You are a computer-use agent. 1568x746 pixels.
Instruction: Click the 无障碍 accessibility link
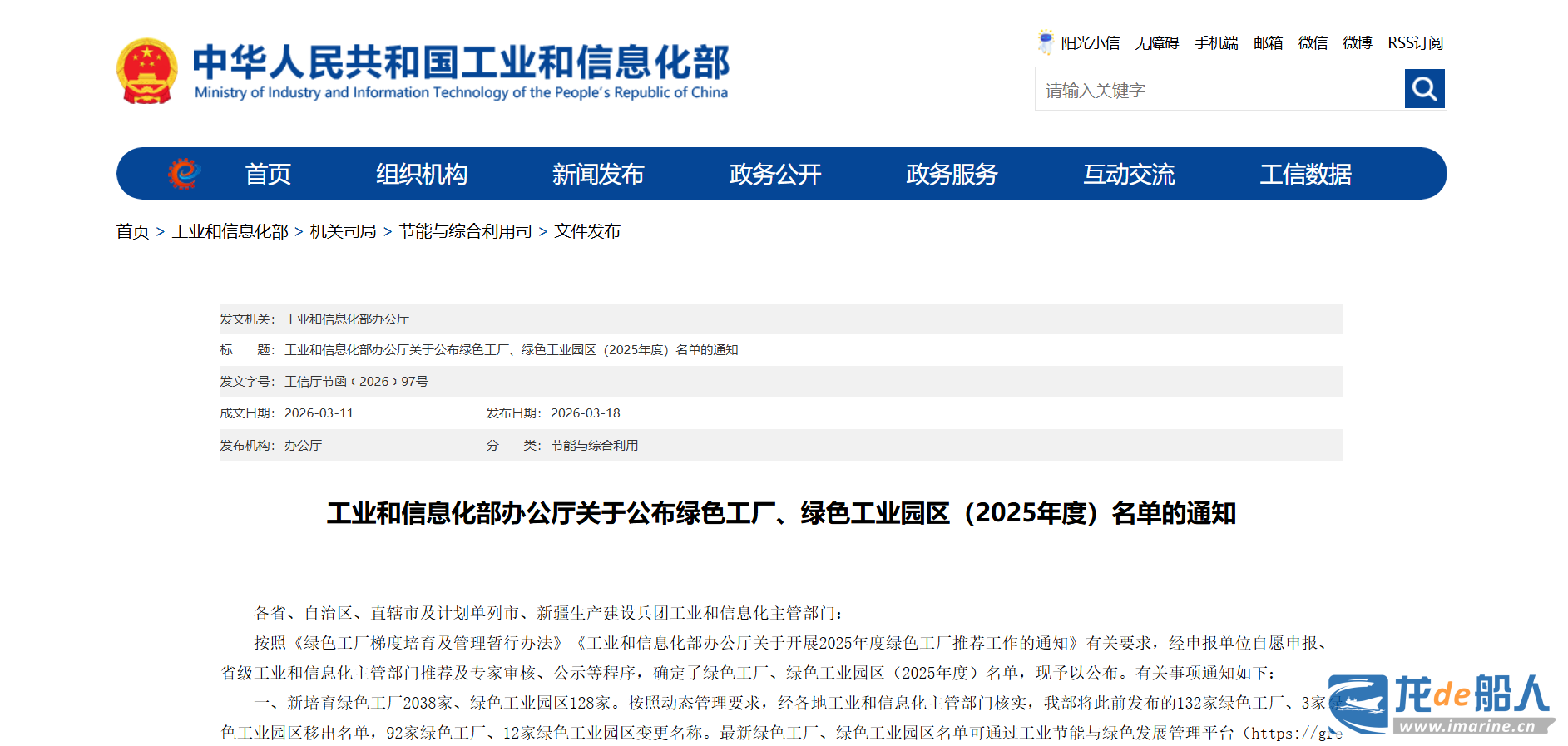point(1156,43)
